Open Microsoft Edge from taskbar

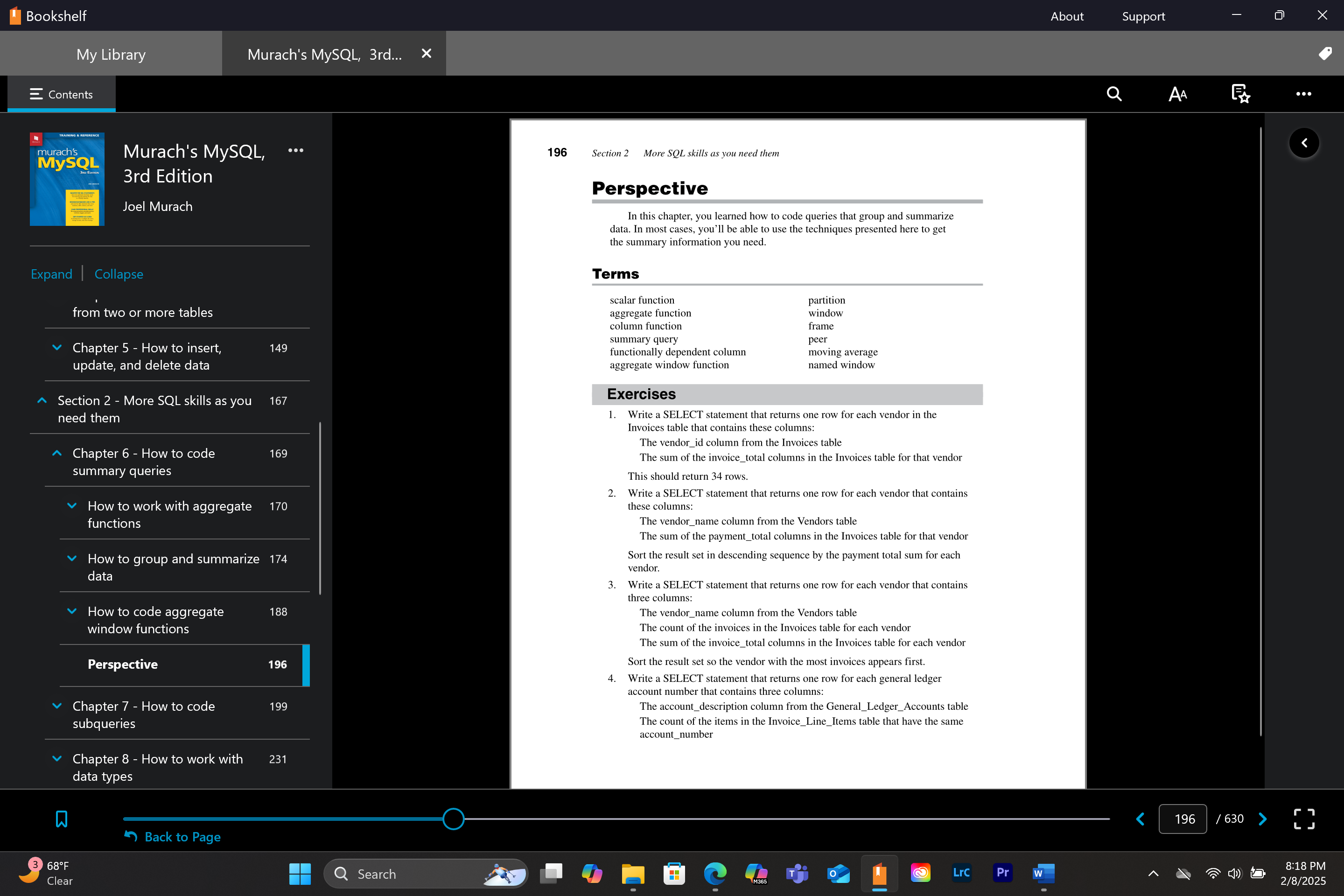[x=715, y=874]
